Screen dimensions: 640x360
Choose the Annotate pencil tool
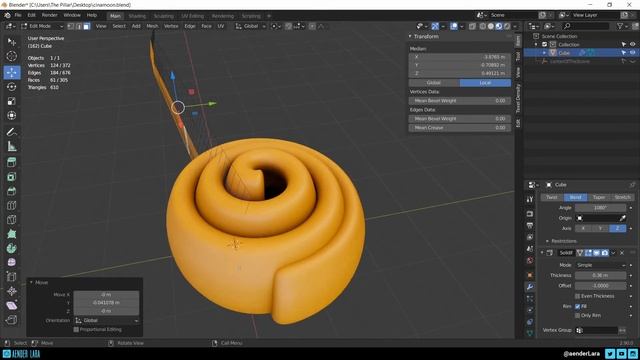12,132
